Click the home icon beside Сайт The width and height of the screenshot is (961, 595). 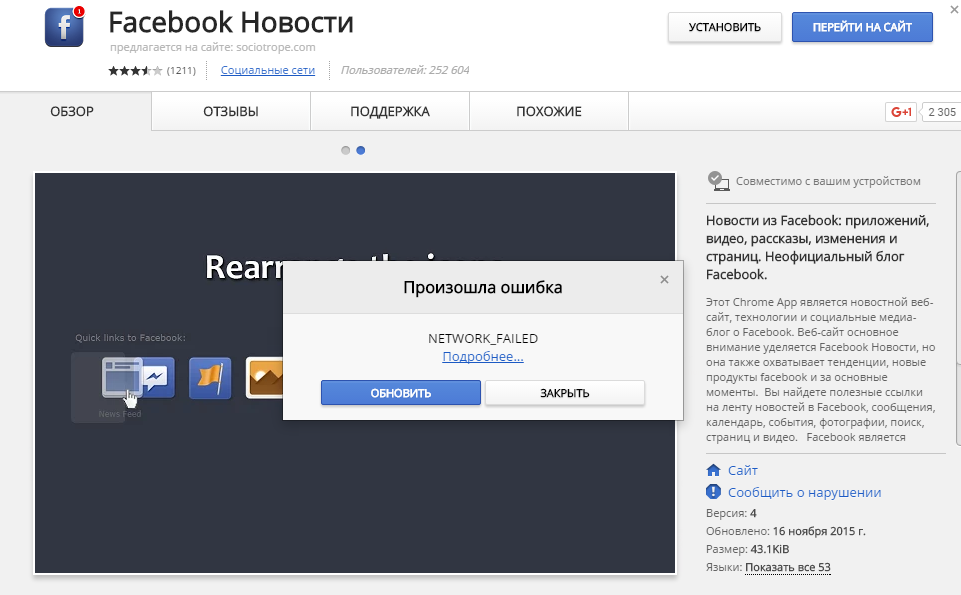tap(713, 471)
